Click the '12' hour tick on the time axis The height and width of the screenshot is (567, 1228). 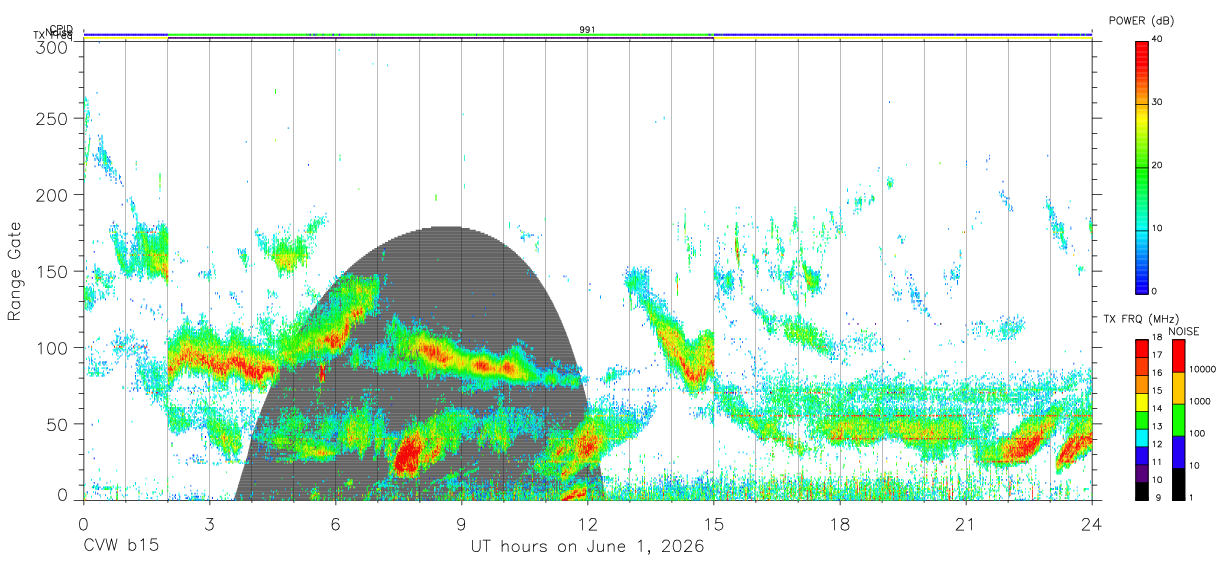[587, 523]
